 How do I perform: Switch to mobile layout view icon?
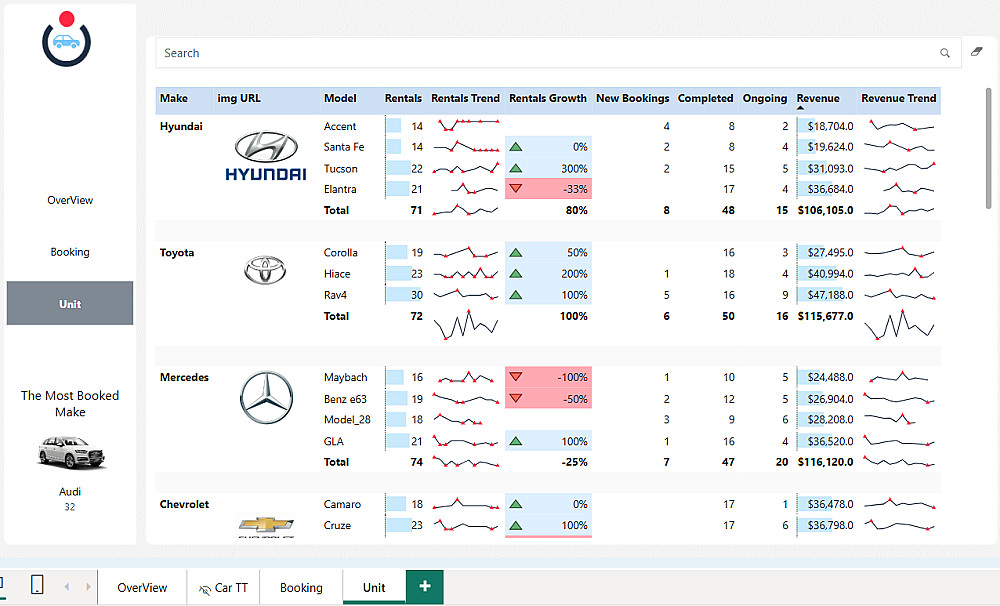point(37,584)
